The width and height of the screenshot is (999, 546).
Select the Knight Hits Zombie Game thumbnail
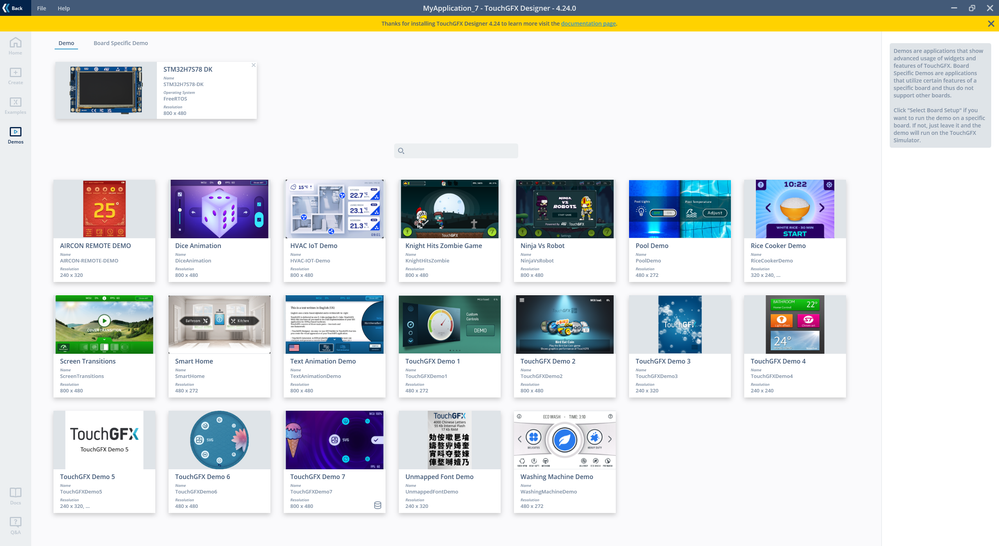click(x=450, y=209)
